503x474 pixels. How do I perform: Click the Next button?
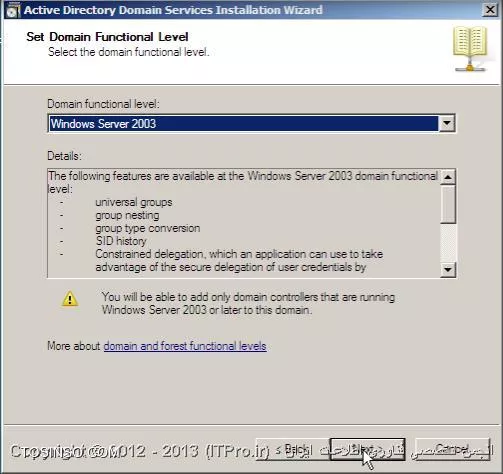(368, 449)
